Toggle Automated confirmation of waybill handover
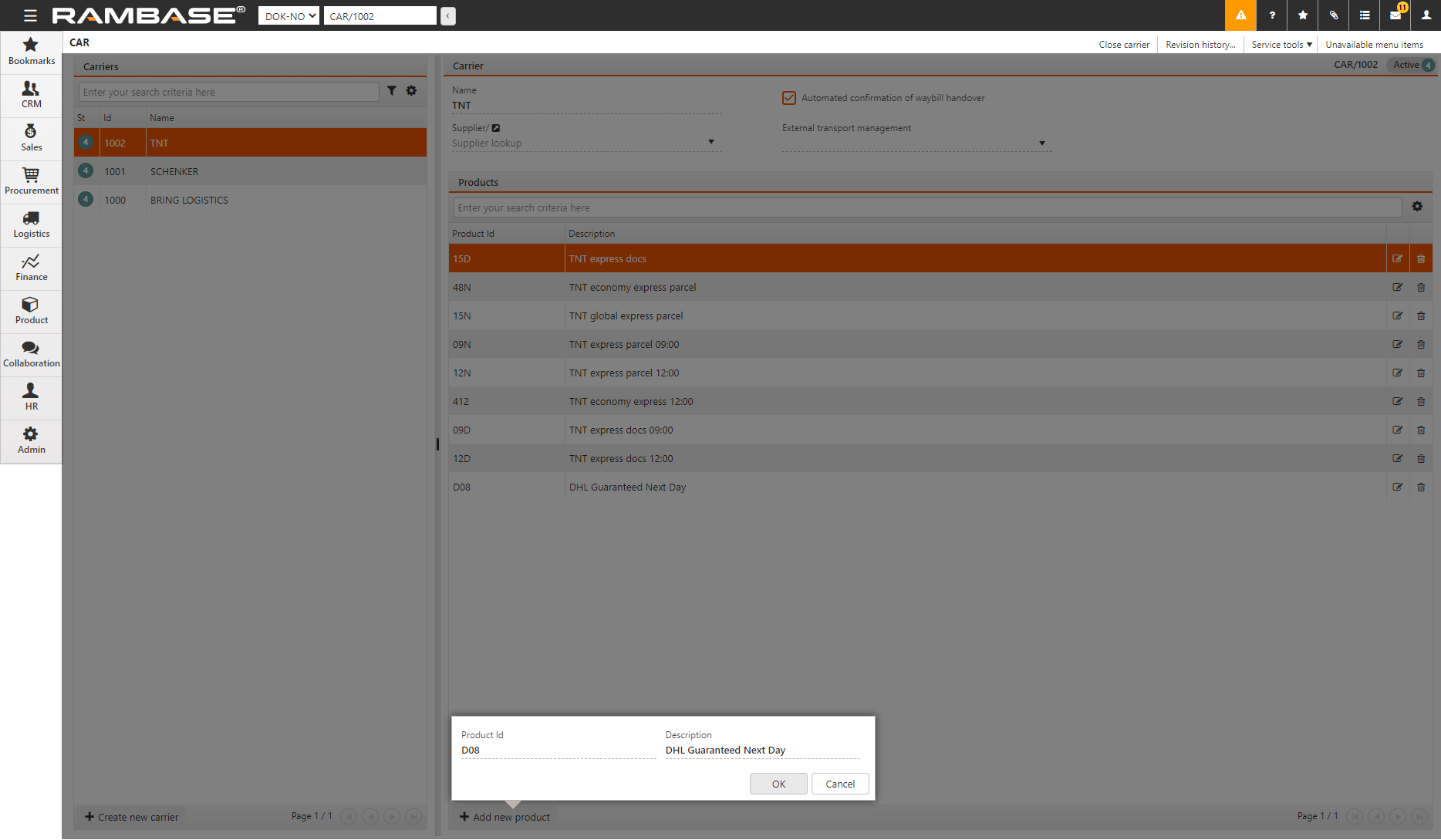1441x840 pixels. click(x=789, y=98)
